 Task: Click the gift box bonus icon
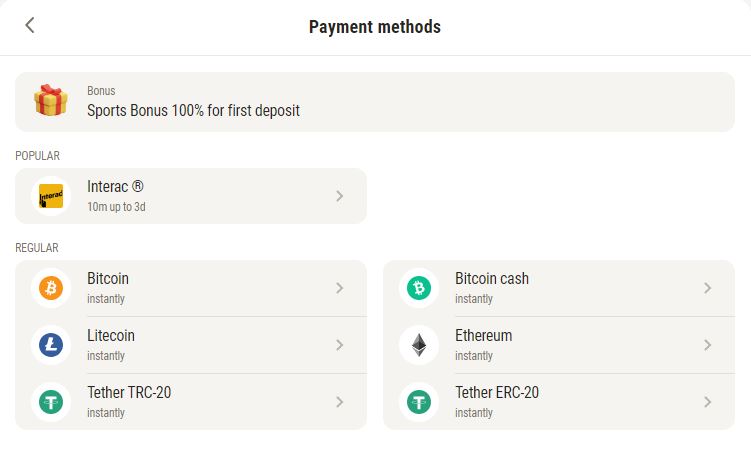click(51, 101)
